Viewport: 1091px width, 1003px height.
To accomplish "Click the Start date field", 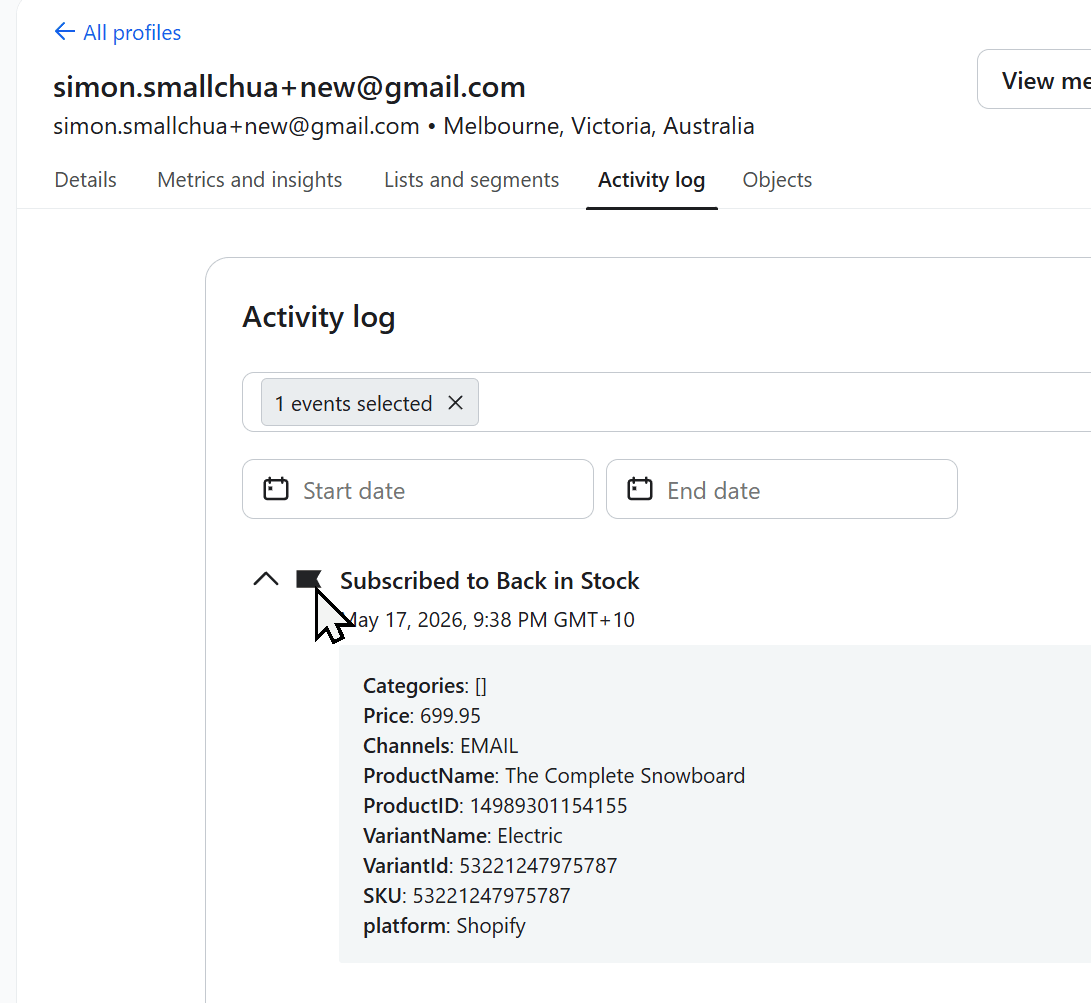I will point(417,489).
